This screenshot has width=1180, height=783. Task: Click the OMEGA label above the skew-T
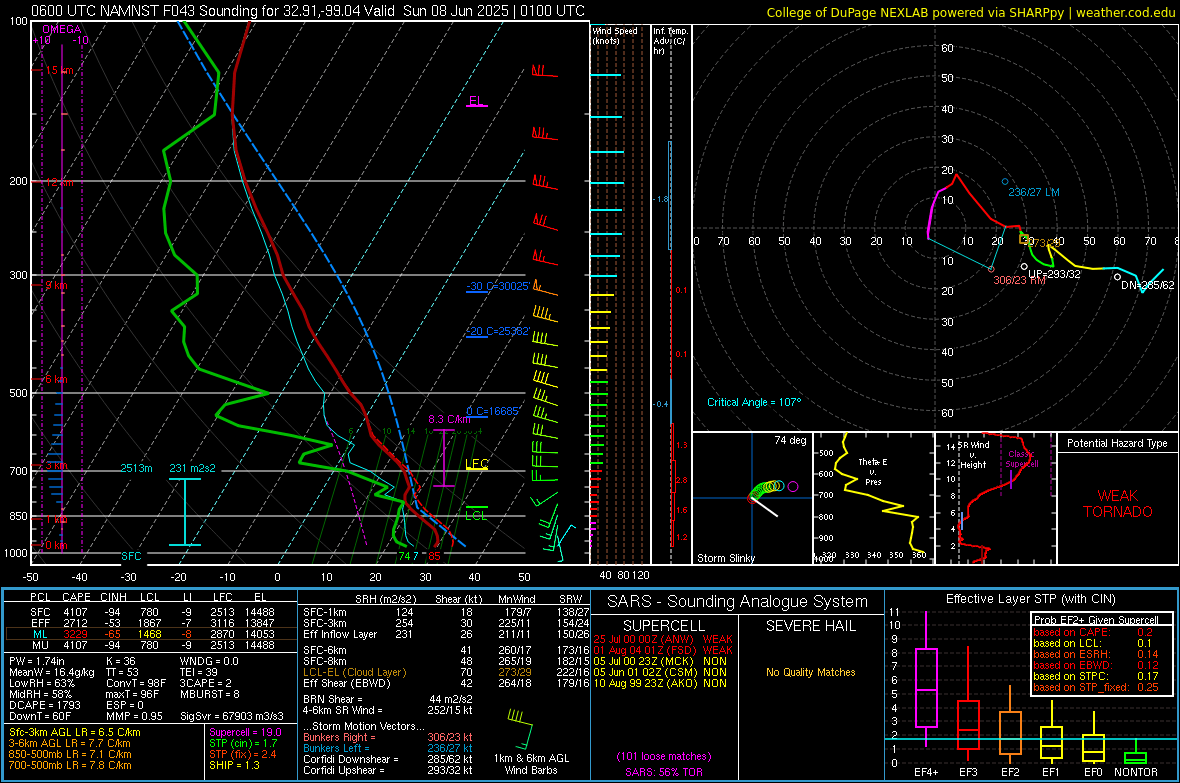click(x=62, y=29)
